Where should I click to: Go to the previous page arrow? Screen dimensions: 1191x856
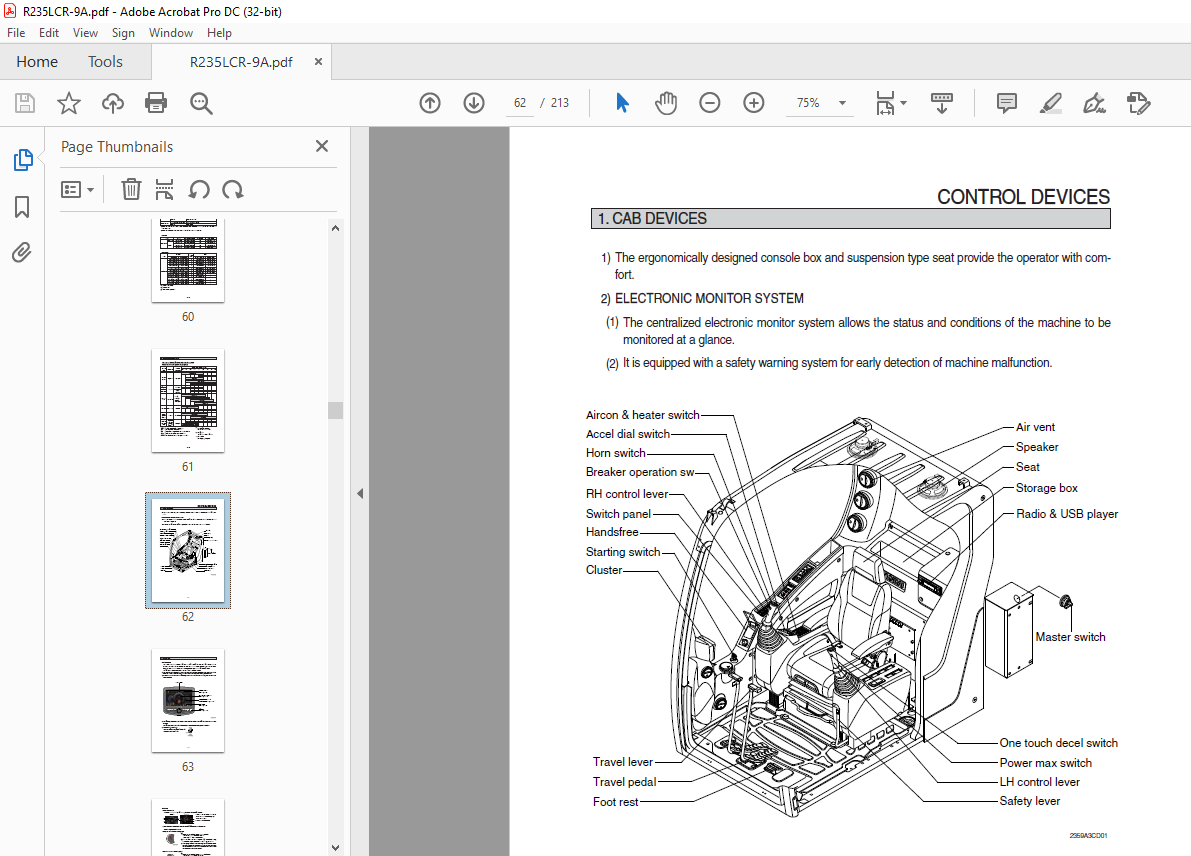click(430, 103)
